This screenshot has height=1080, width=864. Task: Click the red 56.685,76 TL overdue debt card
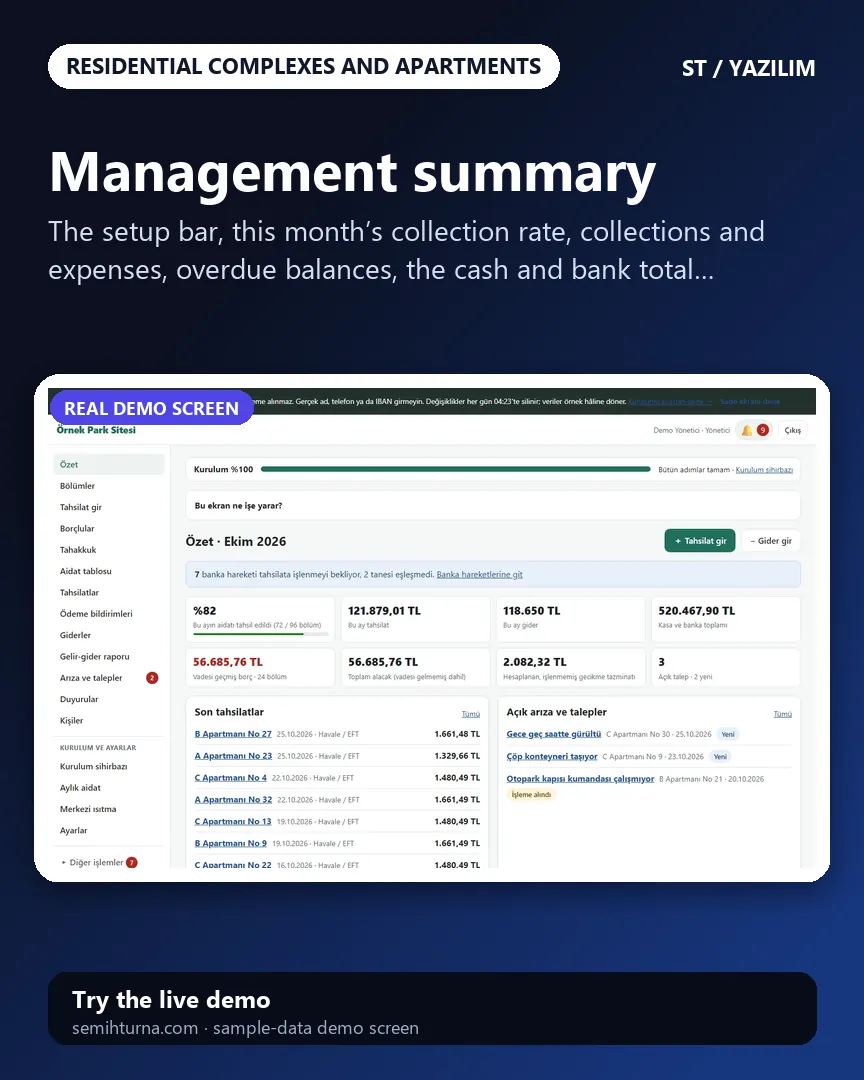pyautogui.click(x=260, y=667)
